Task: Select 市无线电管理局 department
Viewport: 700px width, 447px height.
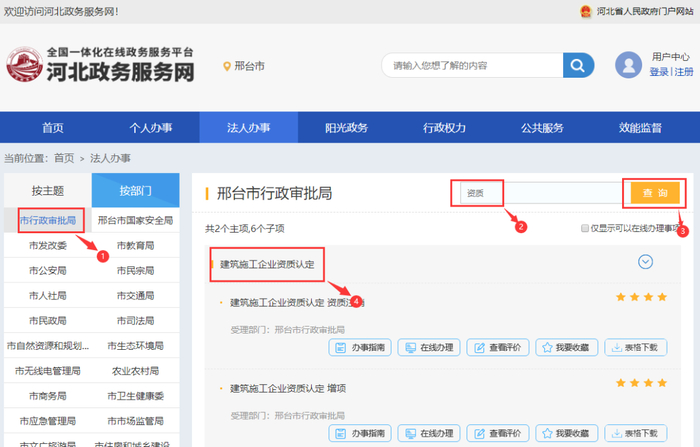Action: click(x=48, y=371)
